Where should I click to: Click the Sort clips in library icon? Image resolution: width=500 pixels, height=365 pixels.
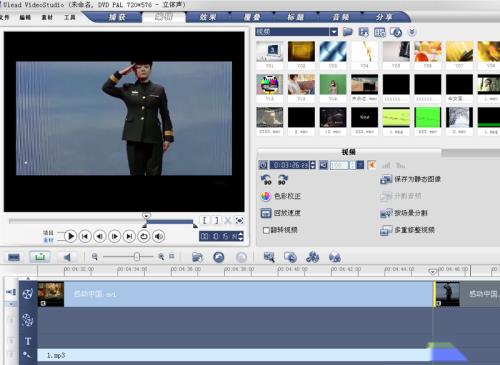click(396, 32)
